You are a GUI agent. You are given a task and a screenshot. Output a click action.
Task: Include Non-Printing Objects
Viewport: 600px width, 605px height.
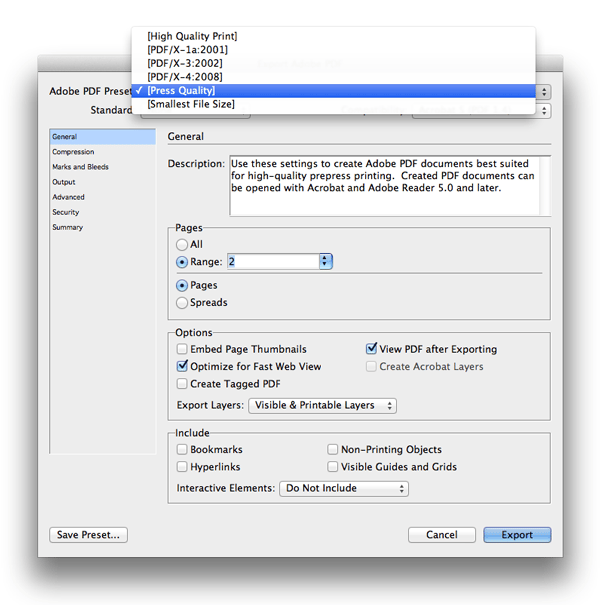coord(332,450)
